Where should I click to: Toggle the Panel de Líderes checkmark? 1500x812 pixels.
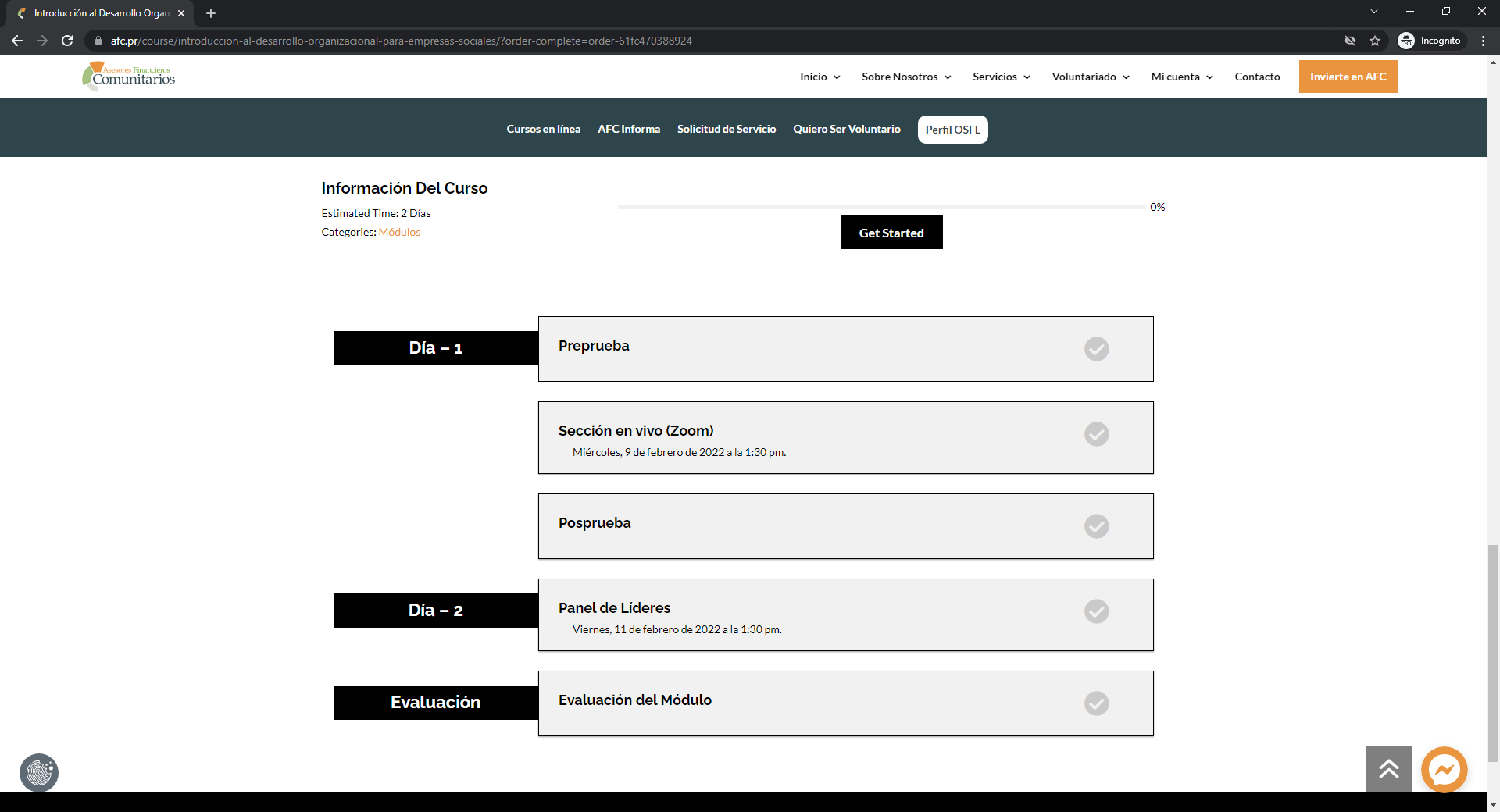pos(1096,611)
